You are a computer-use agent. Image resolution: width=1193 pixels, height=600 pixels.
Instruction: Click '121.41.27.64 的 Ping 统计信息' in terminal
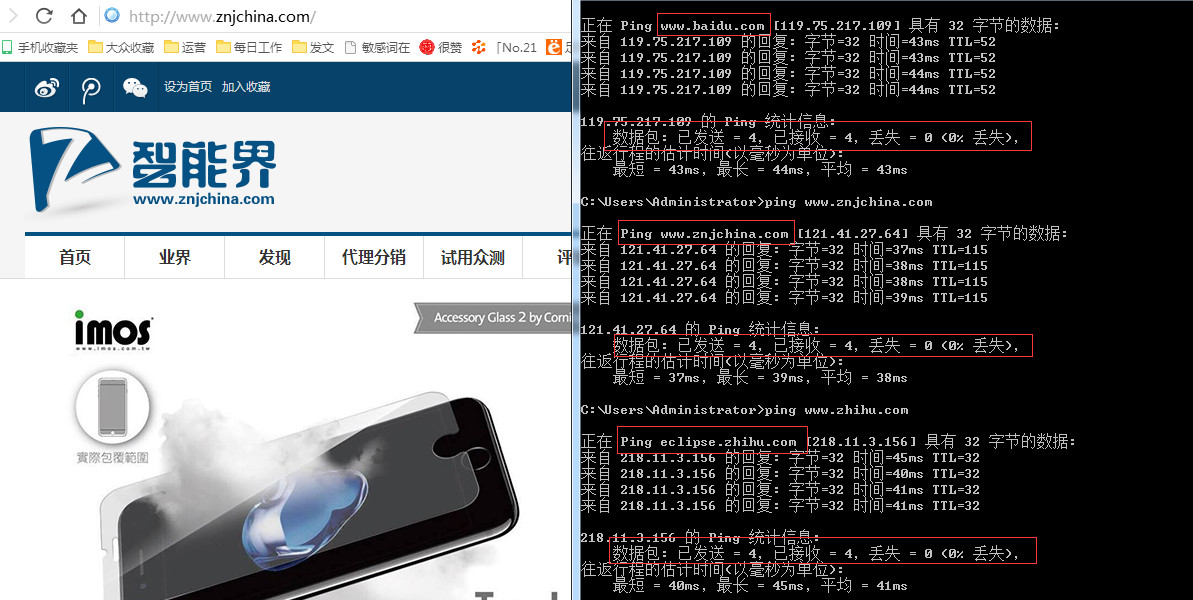(x=700, y=329)
